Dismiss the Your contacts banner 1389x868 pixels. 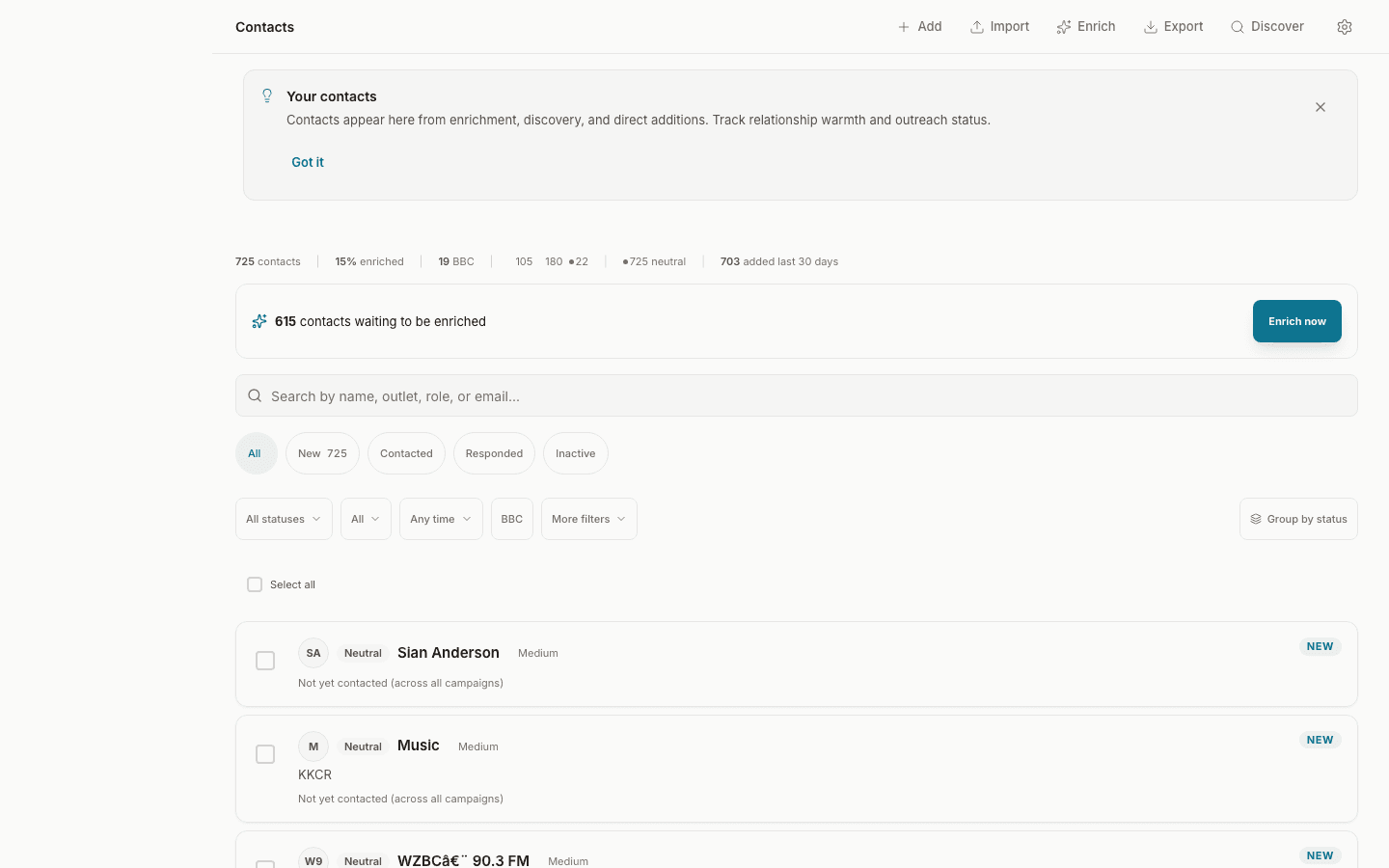click(x=1321, y=107)
